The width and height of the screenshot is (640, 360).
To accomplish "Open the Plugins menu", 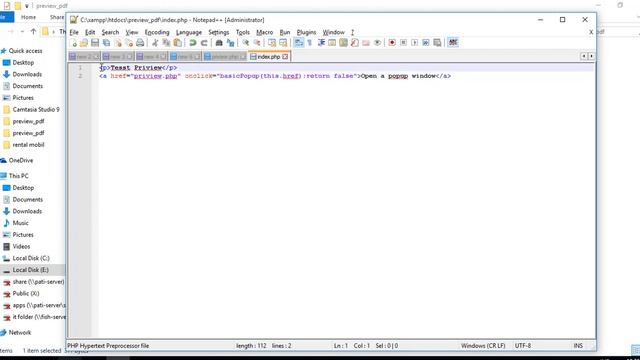I will coord(306,32).
